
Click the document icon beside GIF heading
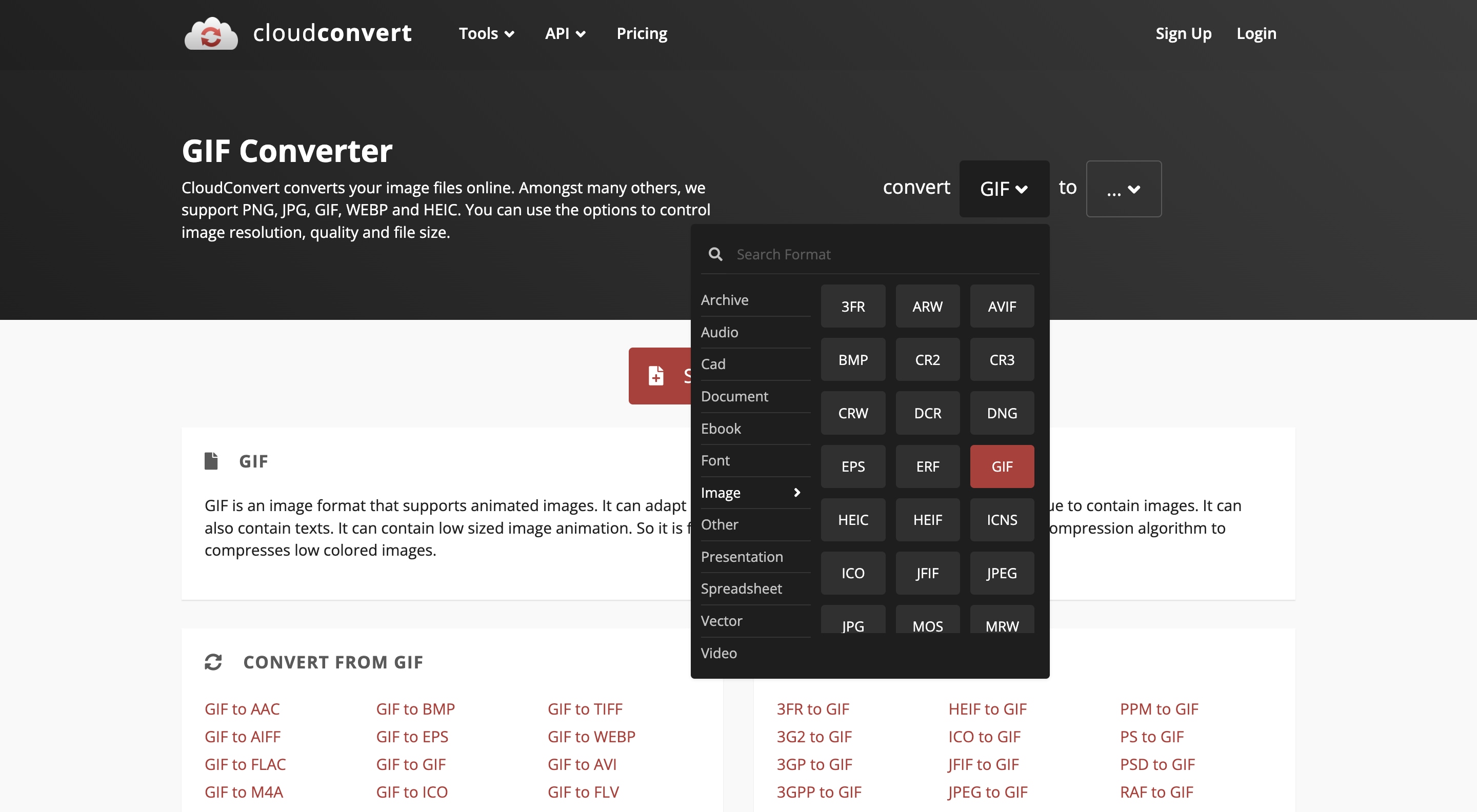(211, 461)
